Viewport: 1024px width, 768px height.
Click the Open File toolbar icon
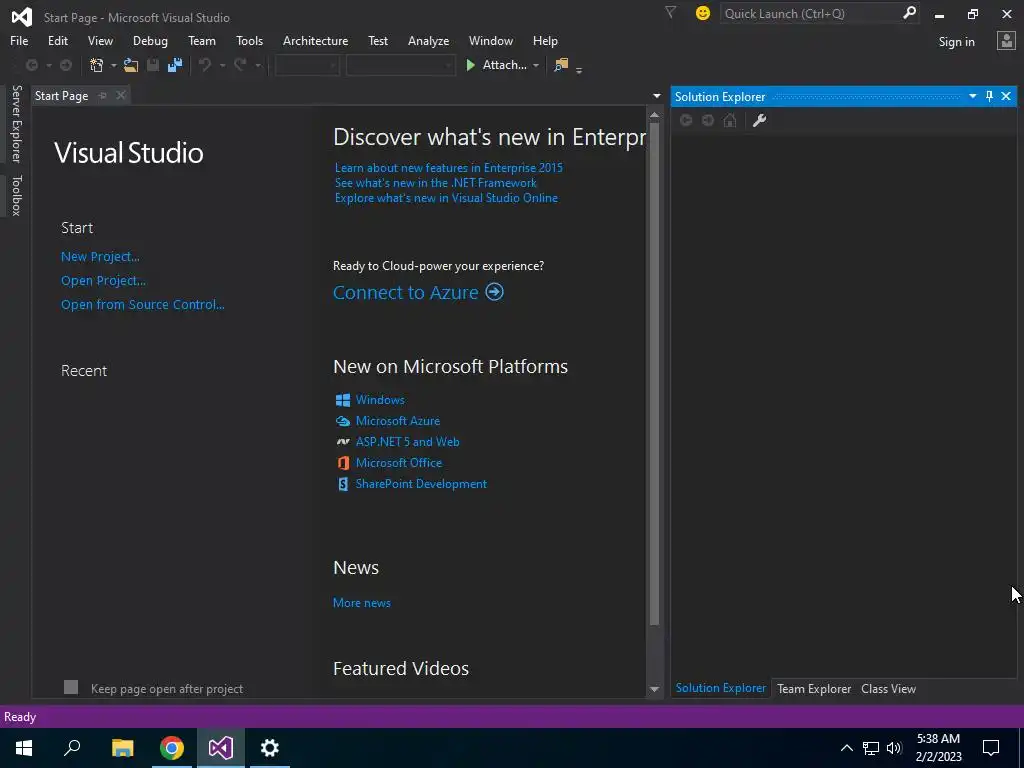(x=131, y=65)
